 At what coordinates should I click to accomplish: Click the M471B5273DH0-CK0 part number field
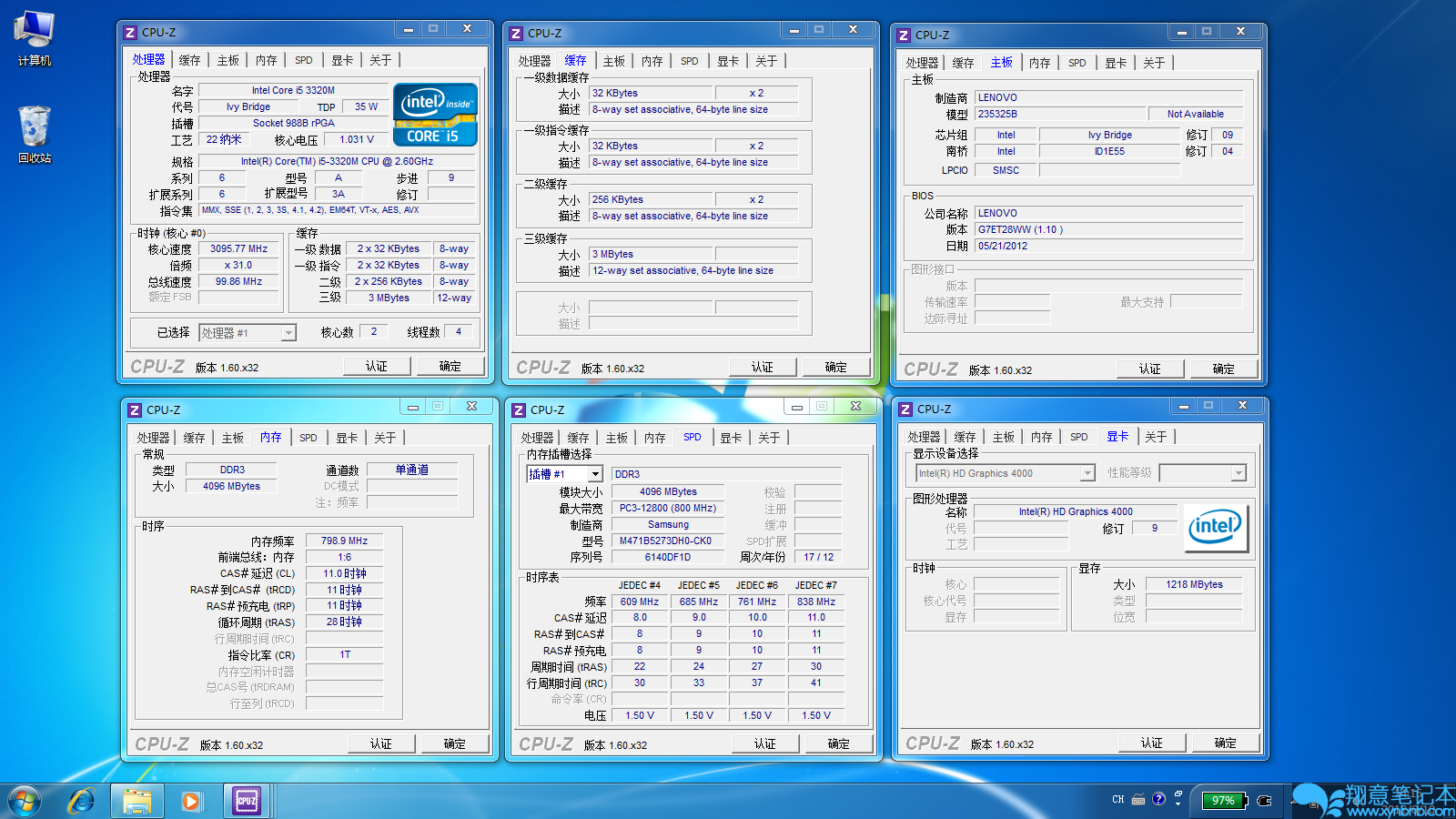point(668,541)
